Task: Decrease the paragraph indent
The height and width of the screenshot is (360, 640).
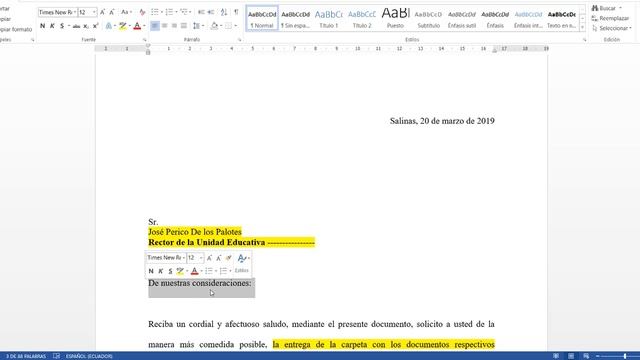Action: click(x=201, y=12)
